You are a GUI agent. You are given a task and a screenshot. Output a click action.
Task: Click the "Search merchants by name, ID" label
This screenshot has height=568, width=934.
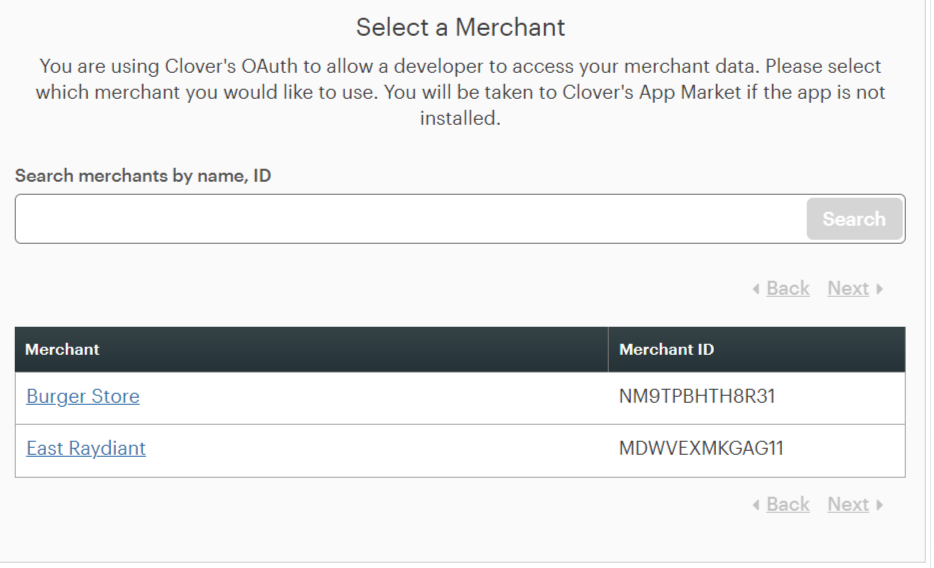[x=143, y=176]
